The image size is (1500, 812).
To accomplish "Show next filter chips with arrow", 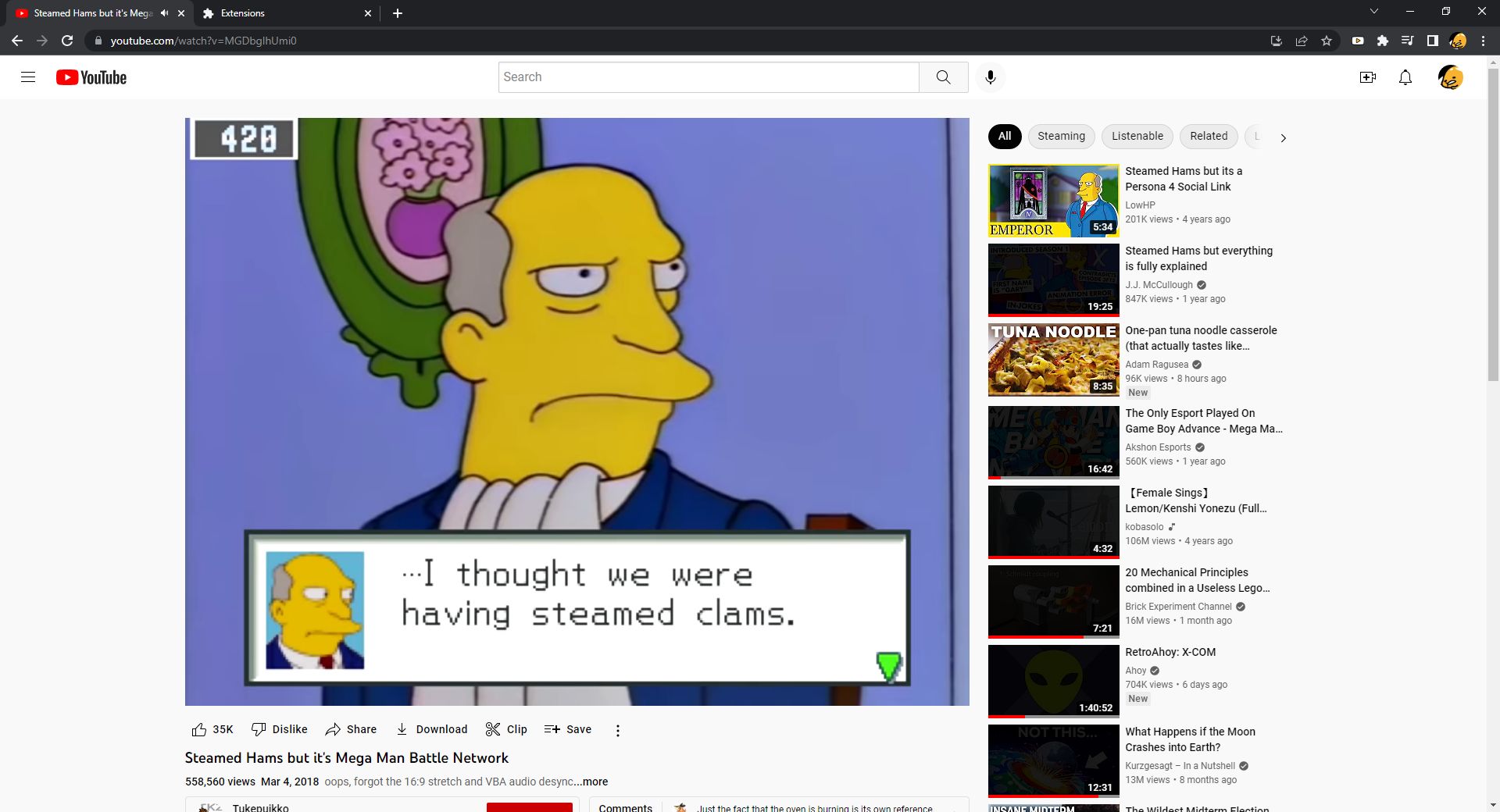I will [x=1283, y=137].
